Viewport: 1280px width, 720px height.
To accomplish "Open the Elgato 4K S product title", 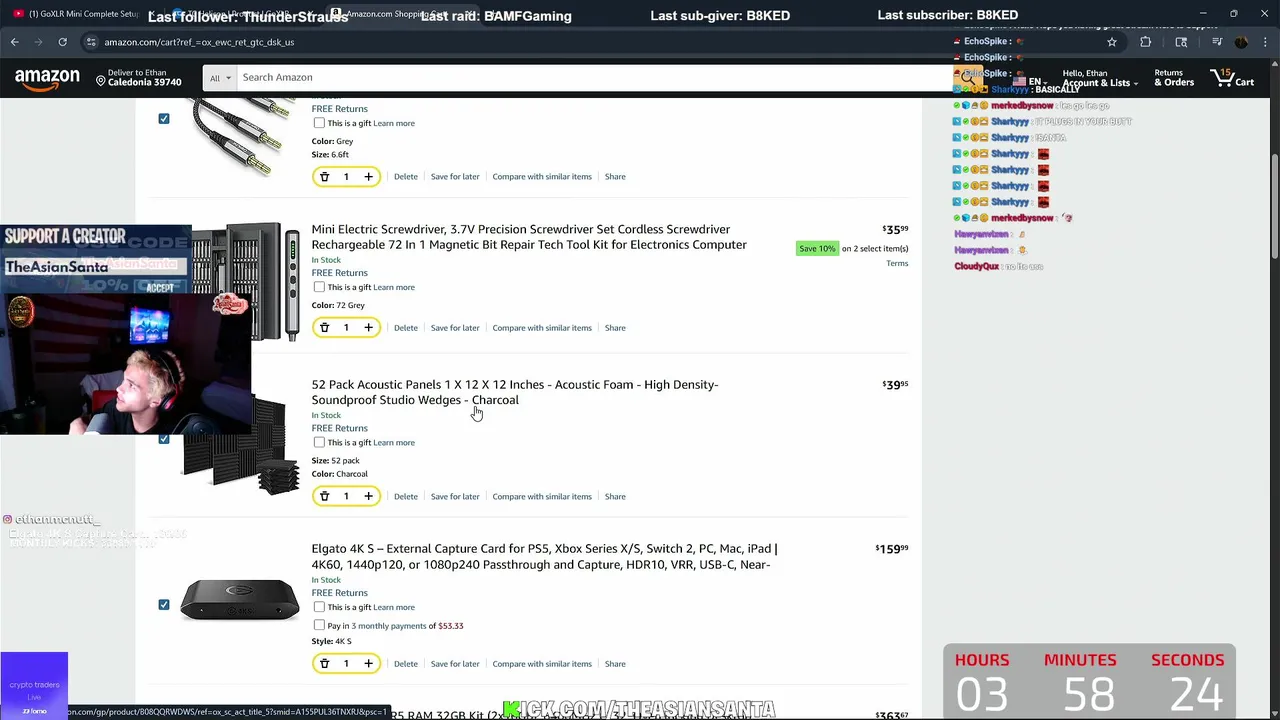I will 544,557.
